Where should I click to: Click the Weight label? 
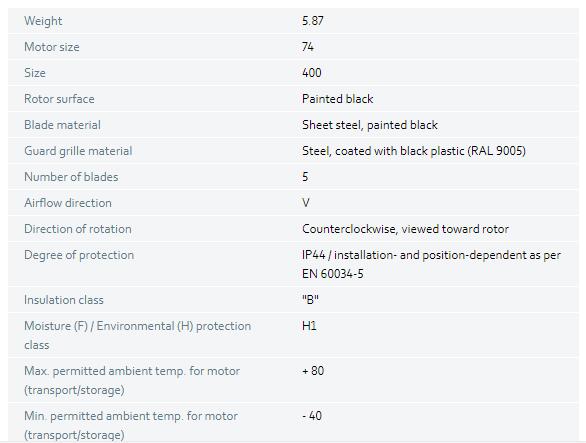pyautogui.click(x=43, y=21)
